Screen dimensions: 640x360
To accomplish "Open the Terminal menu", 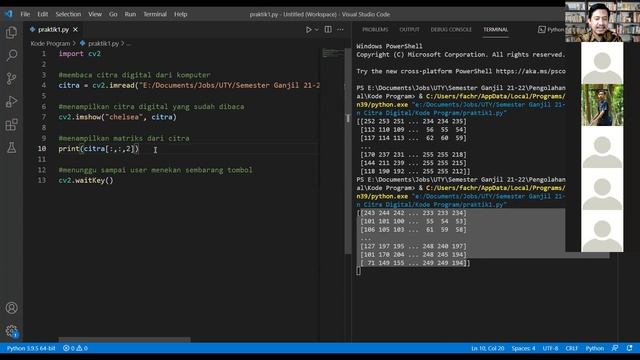I will click(x=155, y=14).
